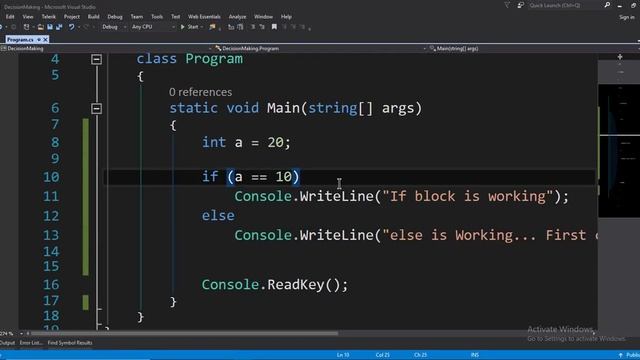This screenshot has height=360, width=640.
Task: Click the split editor handle above scrollbar
Action: point(620,57)
